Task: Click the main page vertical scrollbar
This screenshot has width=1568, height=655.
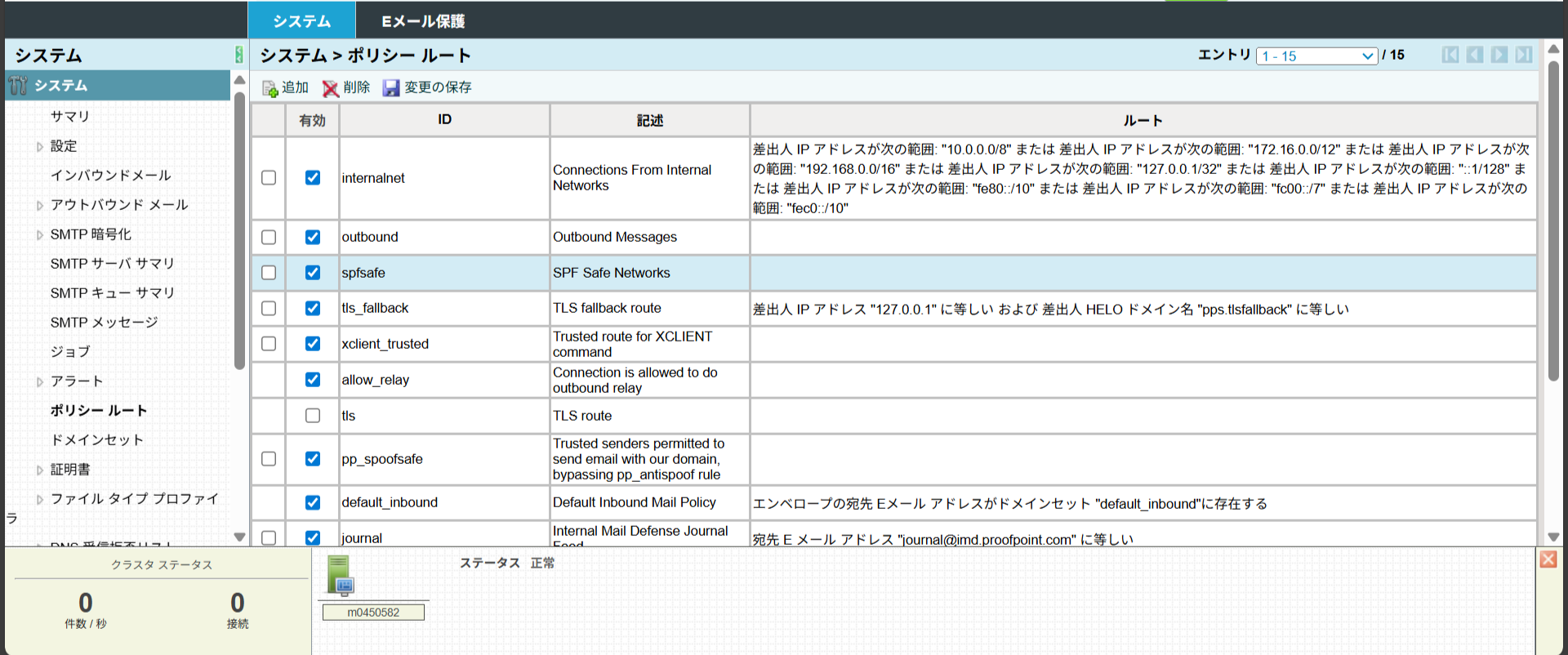Action: tap(1553, 221)
